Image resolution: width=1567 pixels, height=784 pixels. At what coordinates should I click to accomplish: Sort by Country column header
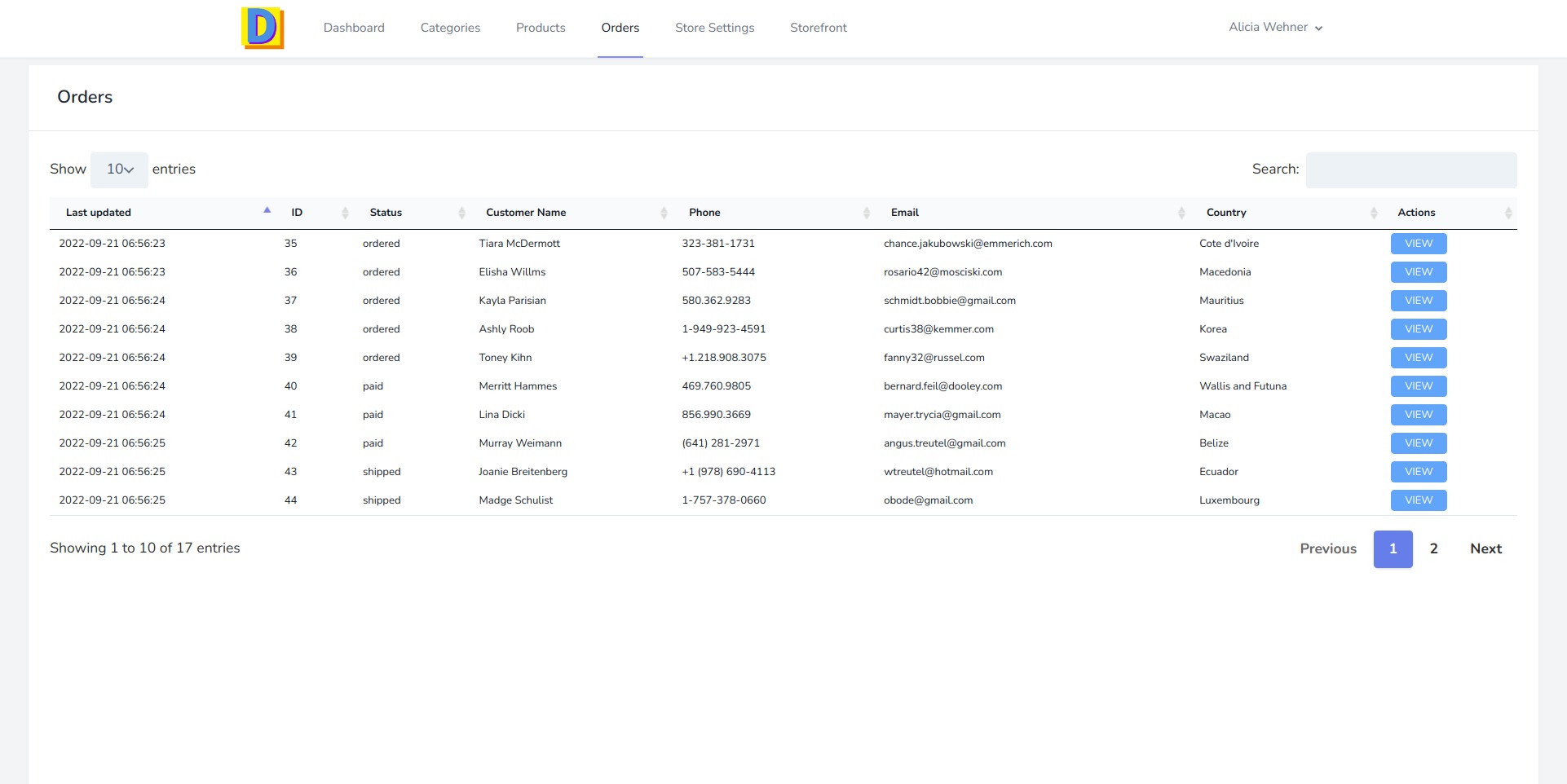(1286, 213)
